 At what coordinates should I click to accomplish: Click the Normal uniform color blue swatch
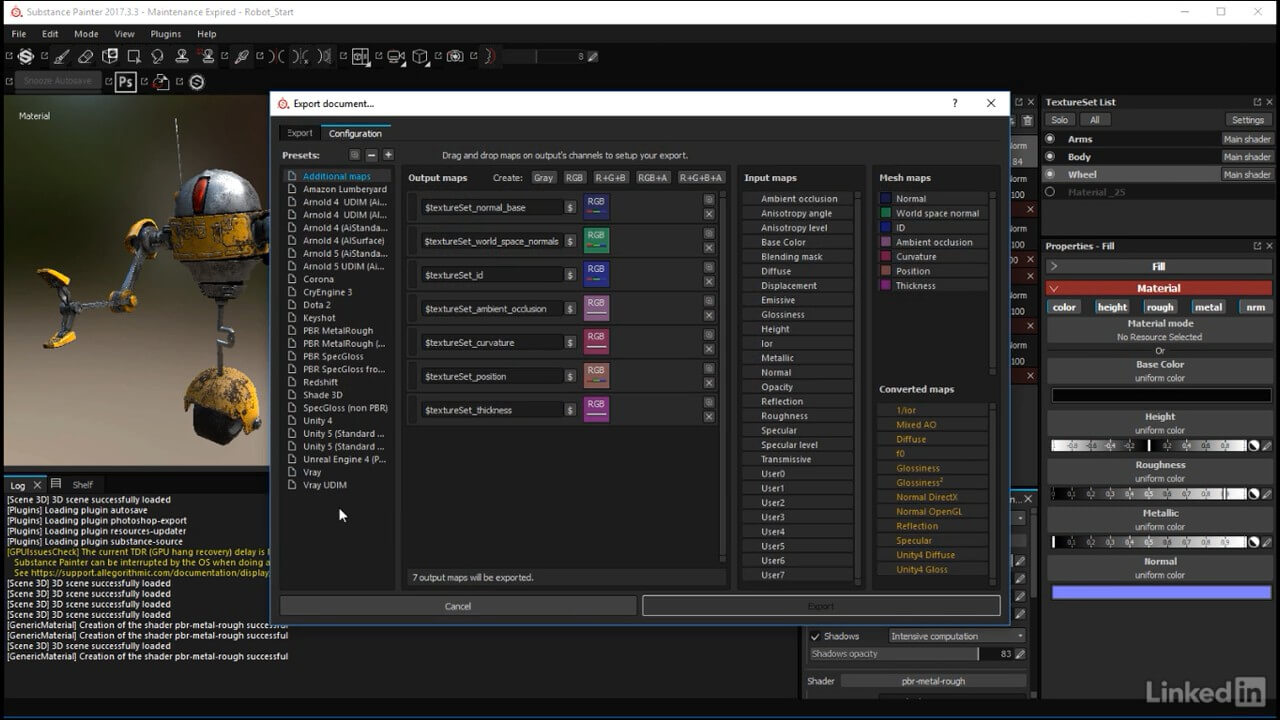coord(1160,592)
